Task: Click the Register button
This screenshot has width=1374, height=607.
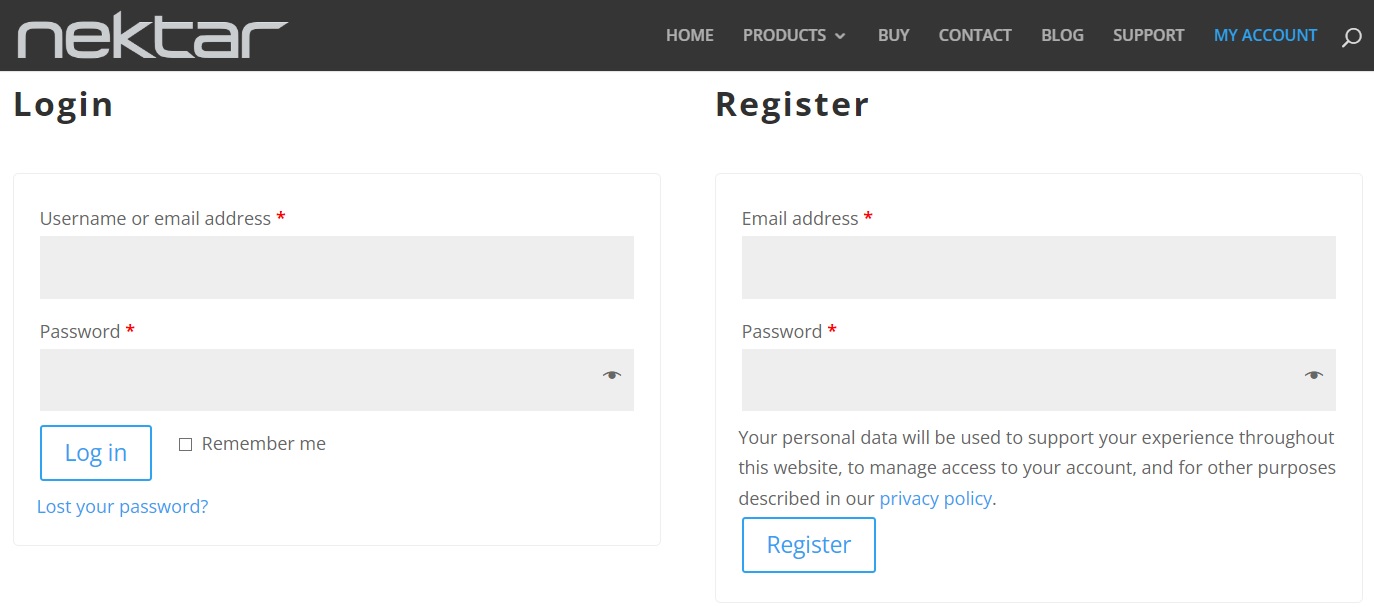Action: [x=808, y=545]
